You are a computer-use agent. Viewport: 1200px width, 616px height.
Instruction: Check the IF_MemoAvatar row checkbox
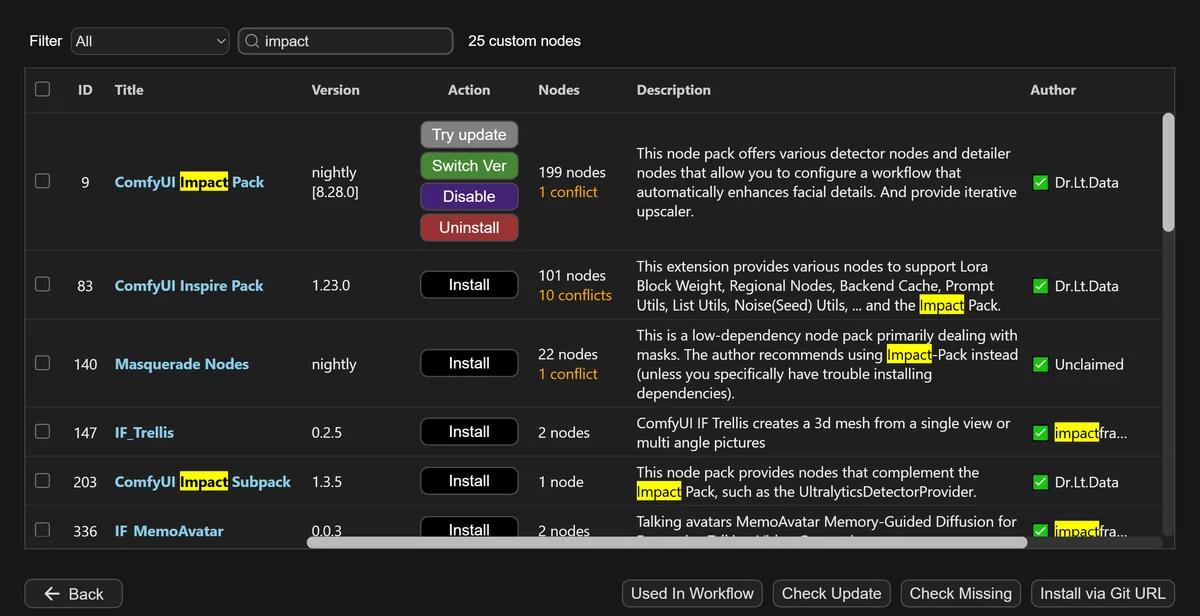(42, 529)
